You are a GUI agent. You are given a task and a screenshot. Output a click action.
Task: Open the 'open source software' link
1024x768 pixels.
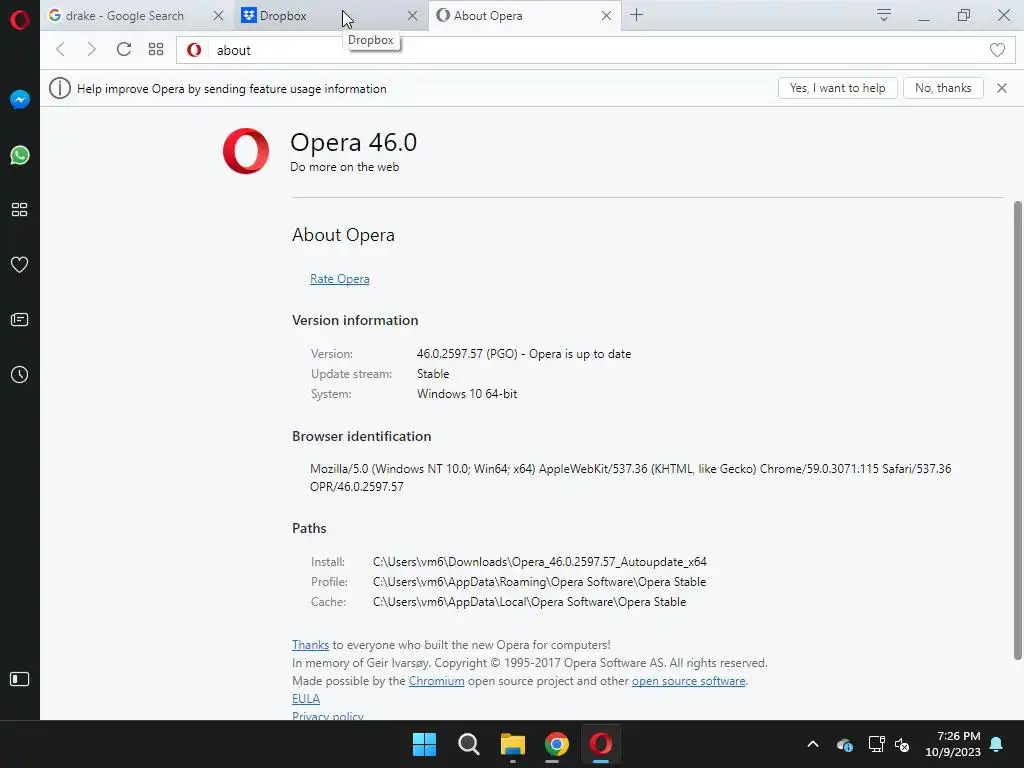[x=688, y=680]
